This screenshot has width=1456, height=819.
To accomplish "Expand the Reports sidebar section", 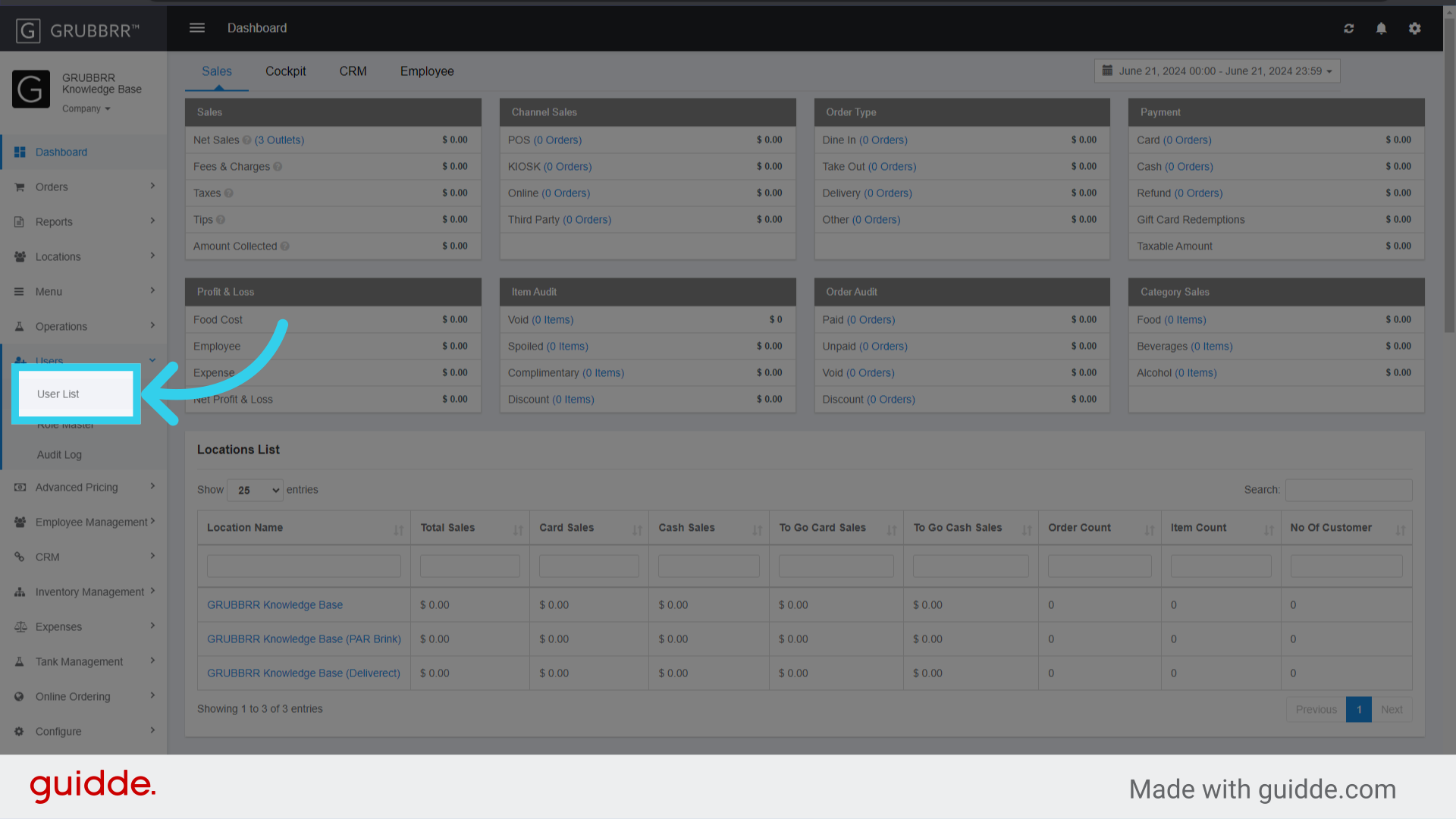I will pos(152,221).
